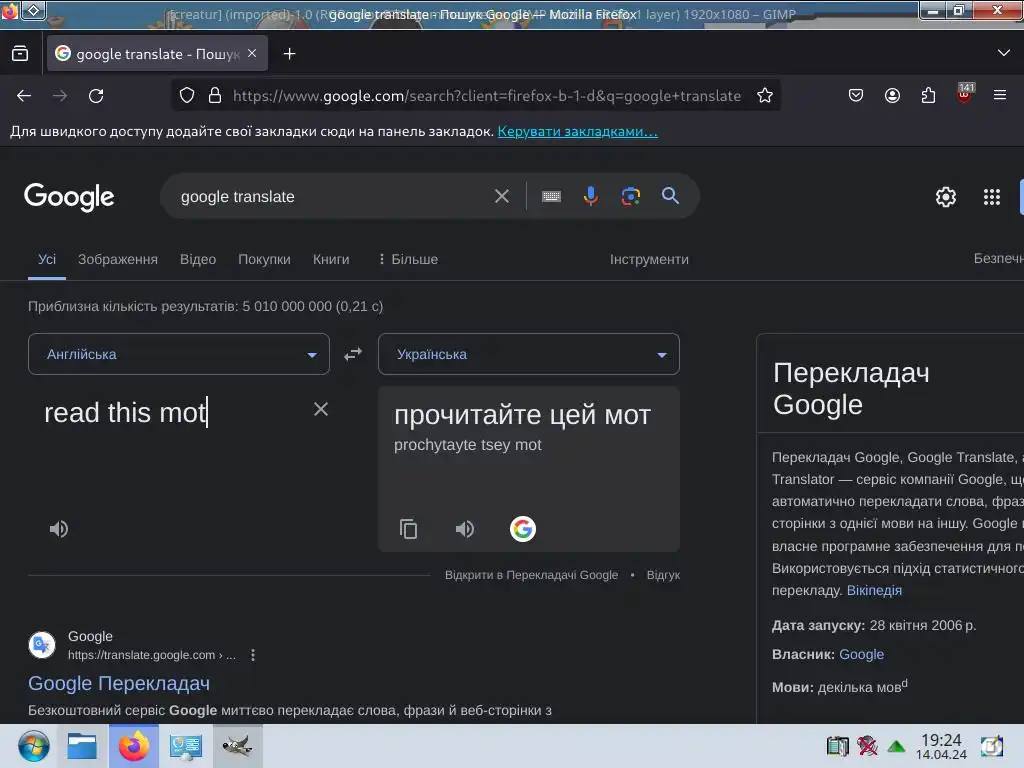
Task: Open the Start menu orb in taskbar
Action: [33, 746]
